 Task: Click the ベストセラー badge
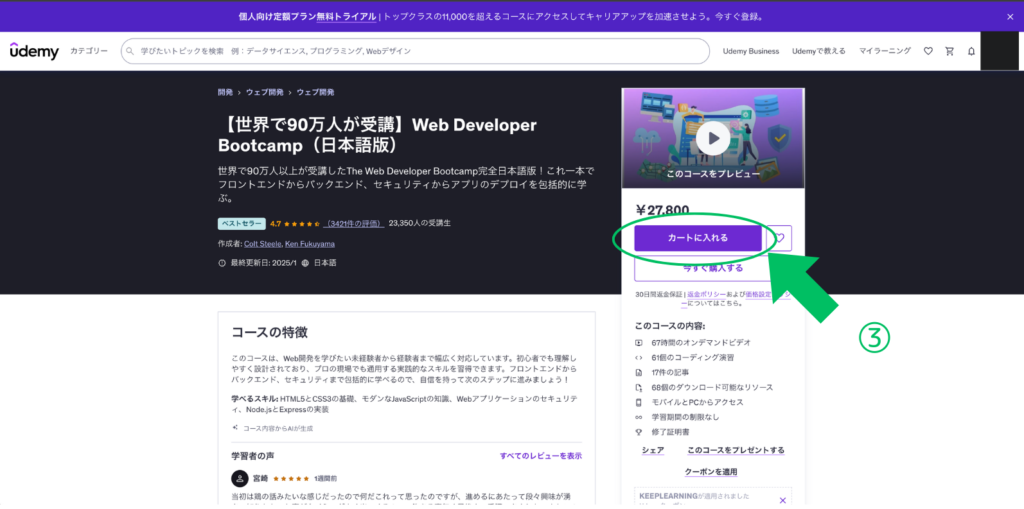tap(242, 223)
